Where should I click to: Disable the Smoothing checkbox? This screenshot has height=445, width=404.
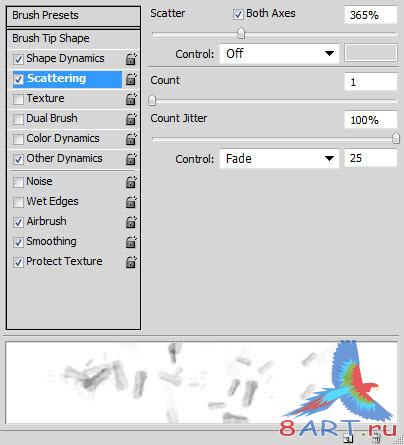coord(18,242)
